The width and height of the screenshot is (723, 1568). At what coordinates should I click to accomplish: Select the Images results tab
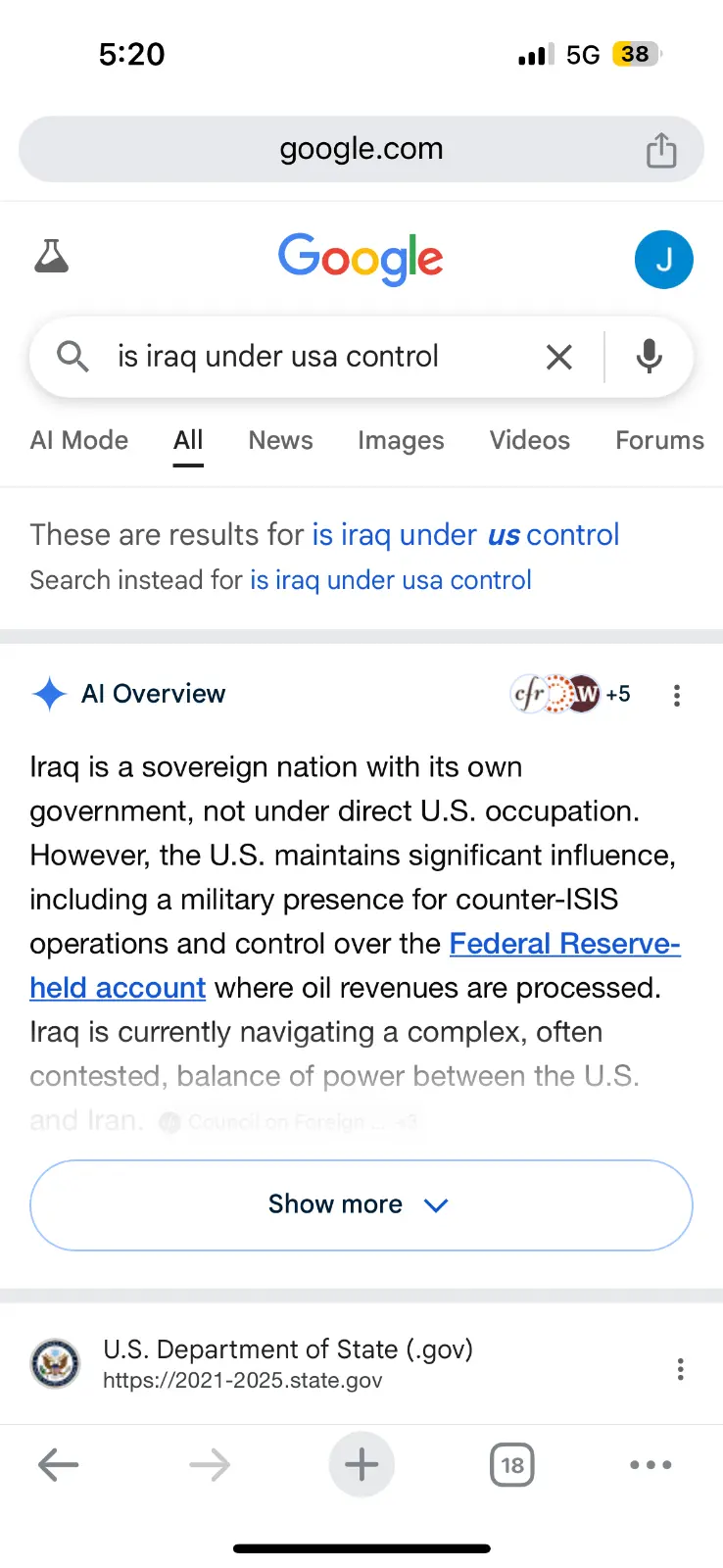(x=401, y=440)
